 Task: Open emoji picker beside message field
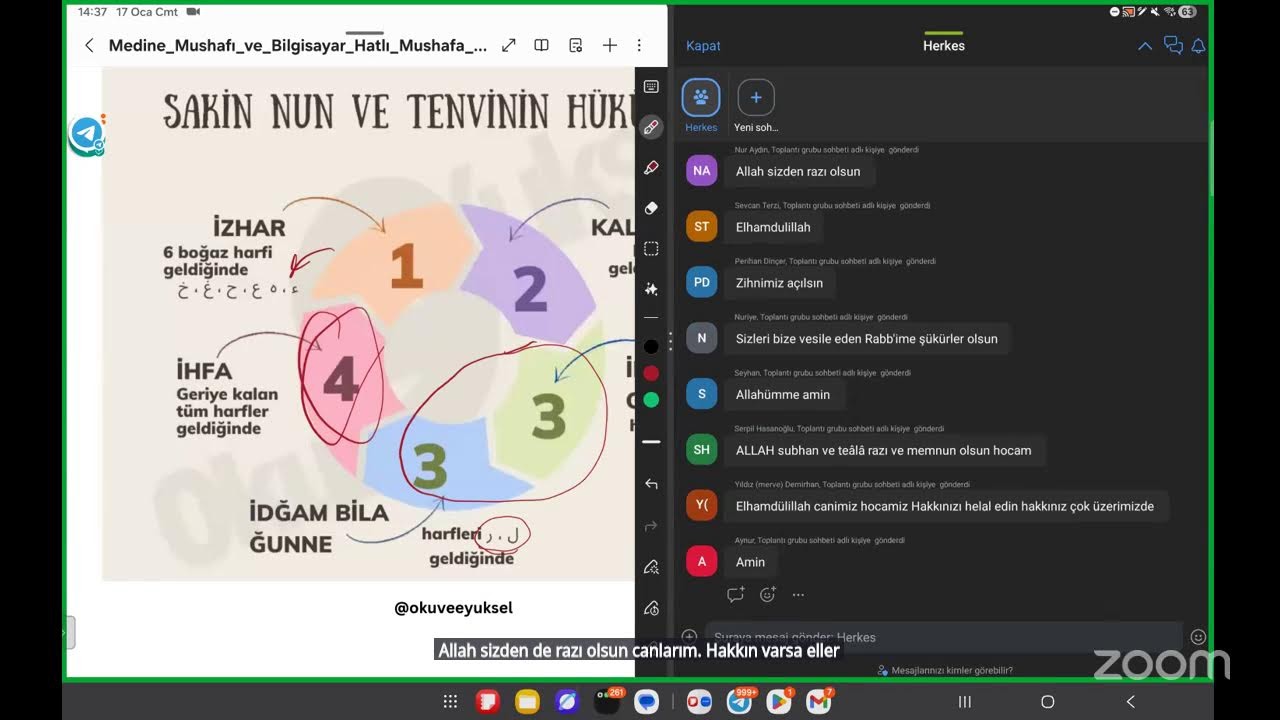coord(1198,637)
